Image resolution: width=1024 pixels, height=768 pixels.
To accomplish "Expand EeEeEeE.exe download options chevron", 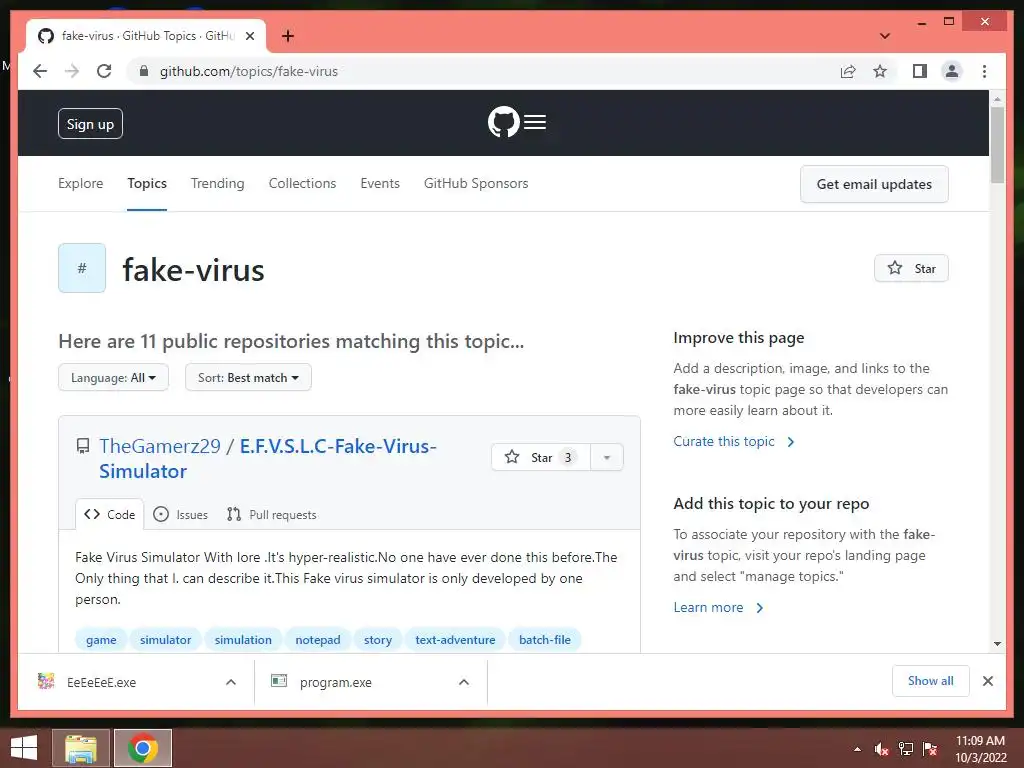I will 231,682.
